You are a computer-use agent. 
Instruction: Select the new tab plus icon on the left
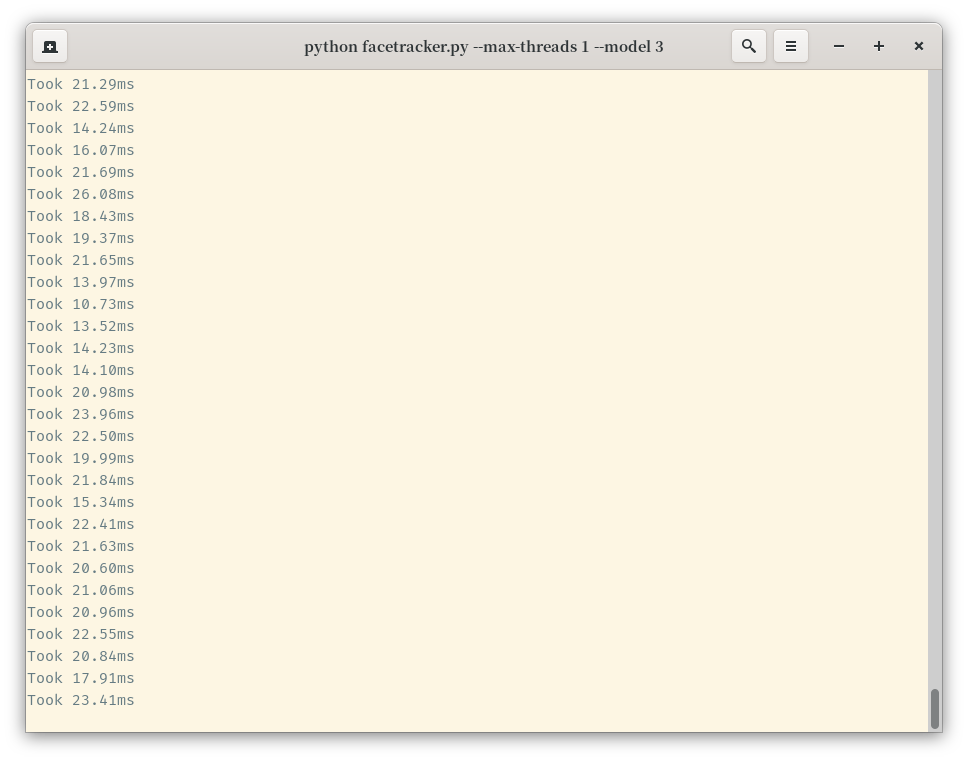pos(49,46)
